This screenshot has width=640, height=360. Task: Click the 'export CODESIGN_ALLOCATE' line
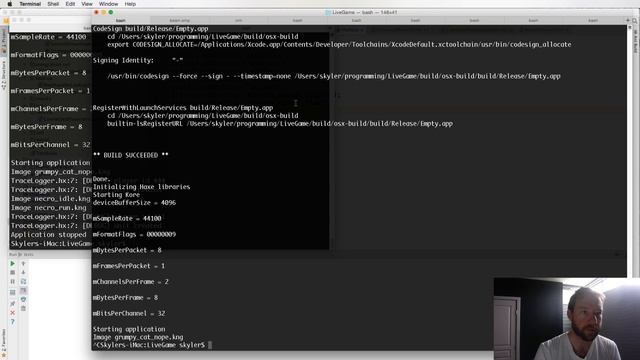click(x=339, y=44)
